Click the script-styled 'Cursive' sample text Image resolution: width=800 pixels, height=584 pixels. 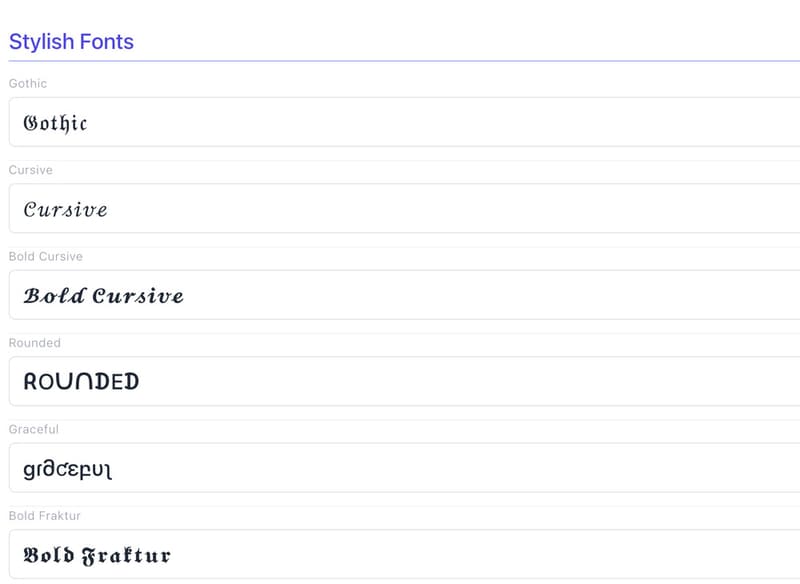pos(65,210)
